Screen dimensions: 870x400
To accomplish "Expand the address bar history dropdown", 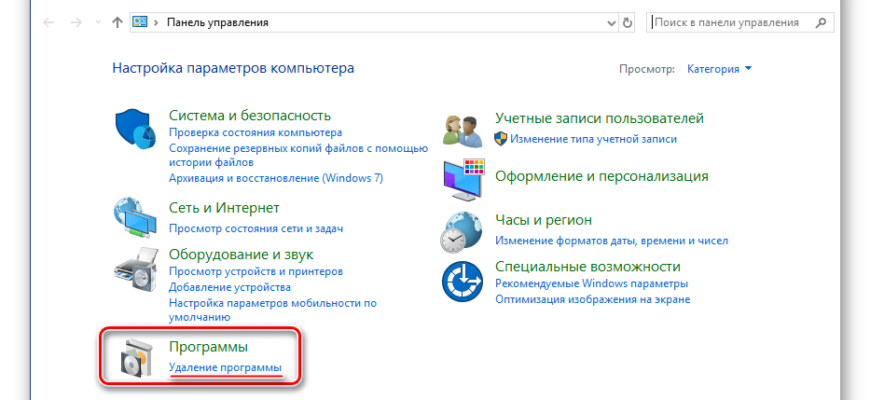I will click(611, 23).
